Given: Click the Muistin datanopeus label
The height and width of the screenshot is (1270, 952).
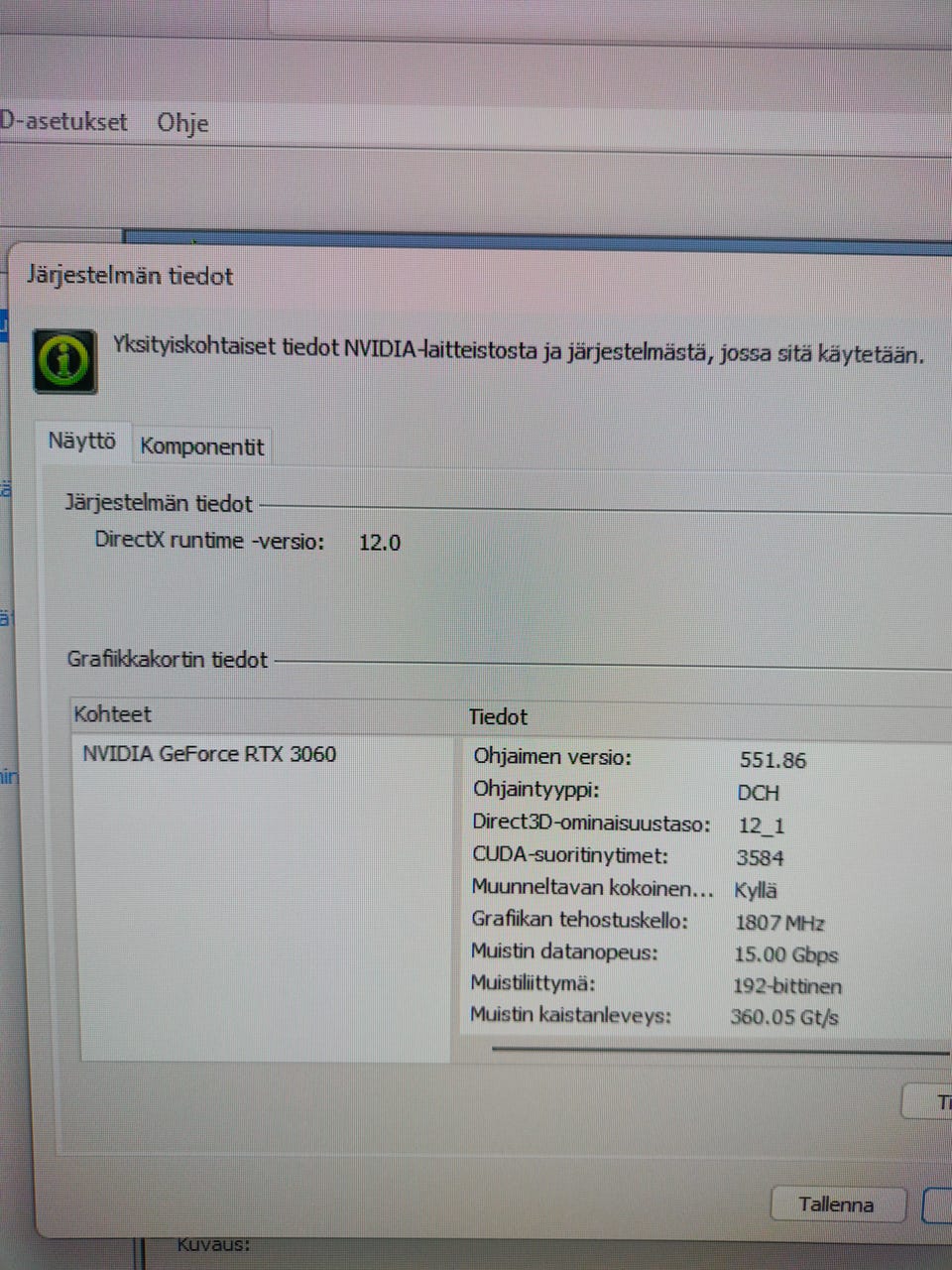Looking at the screenshot, I should [564, 952].
